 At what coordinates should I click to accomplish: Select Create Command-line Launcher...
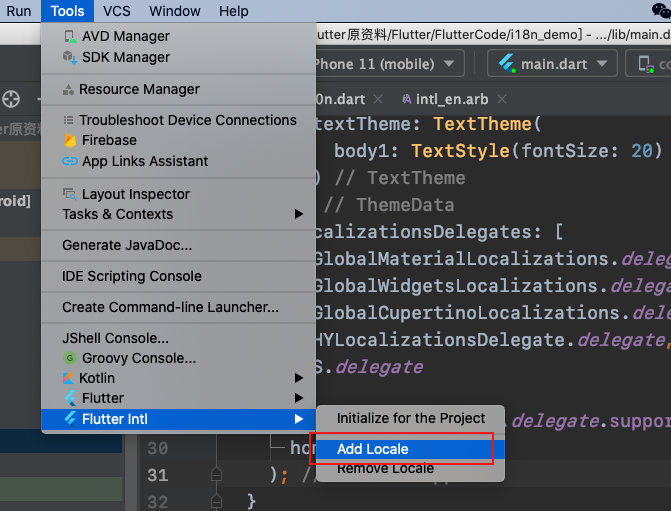click(x=178, y=307)
